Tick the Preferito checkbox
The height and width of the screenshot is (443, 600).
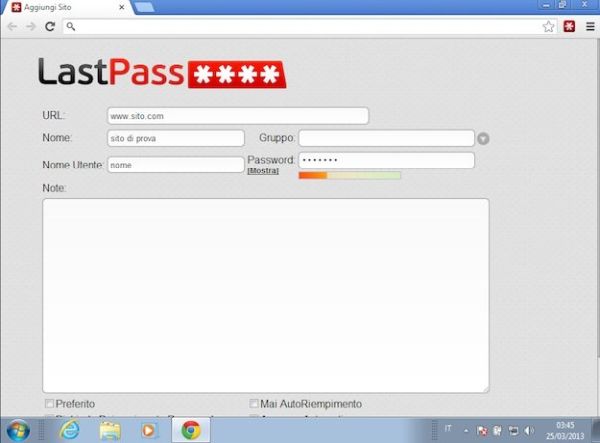point(49,404)
